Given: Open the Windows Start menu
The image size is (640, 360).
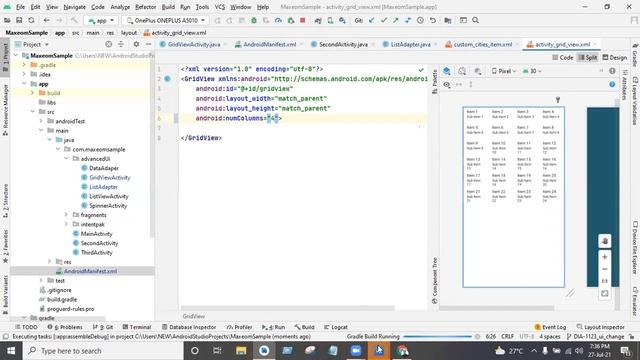Looking at the screenshot, I should 11,351.
